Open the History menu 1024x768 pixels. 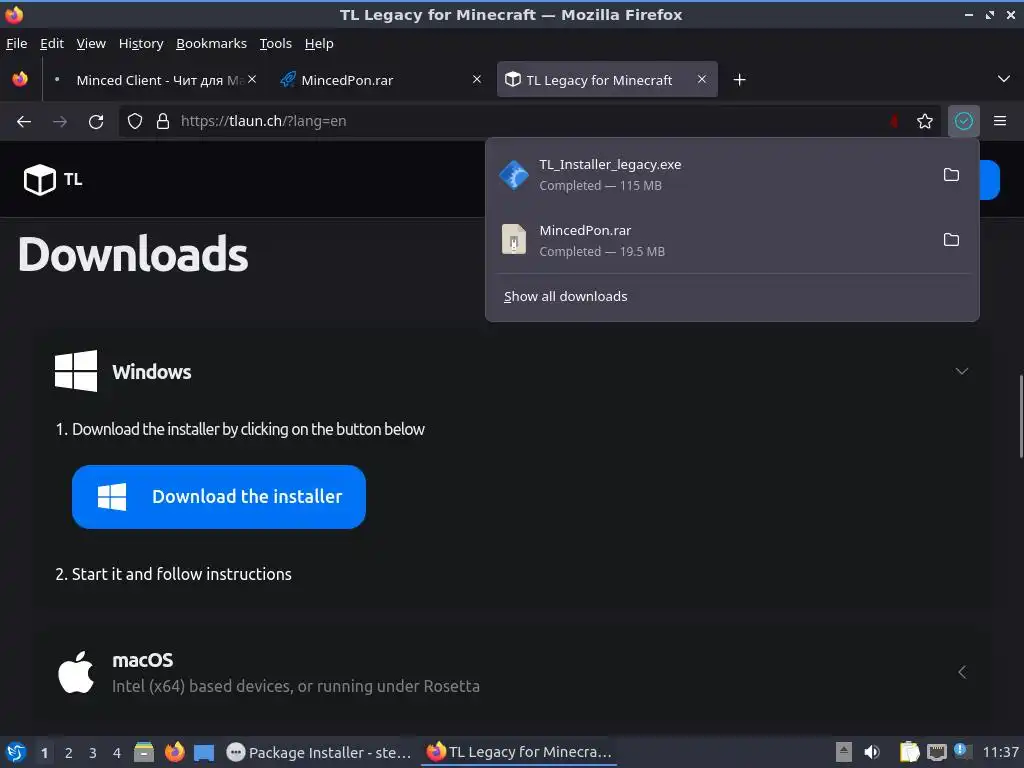click(140, 44)
